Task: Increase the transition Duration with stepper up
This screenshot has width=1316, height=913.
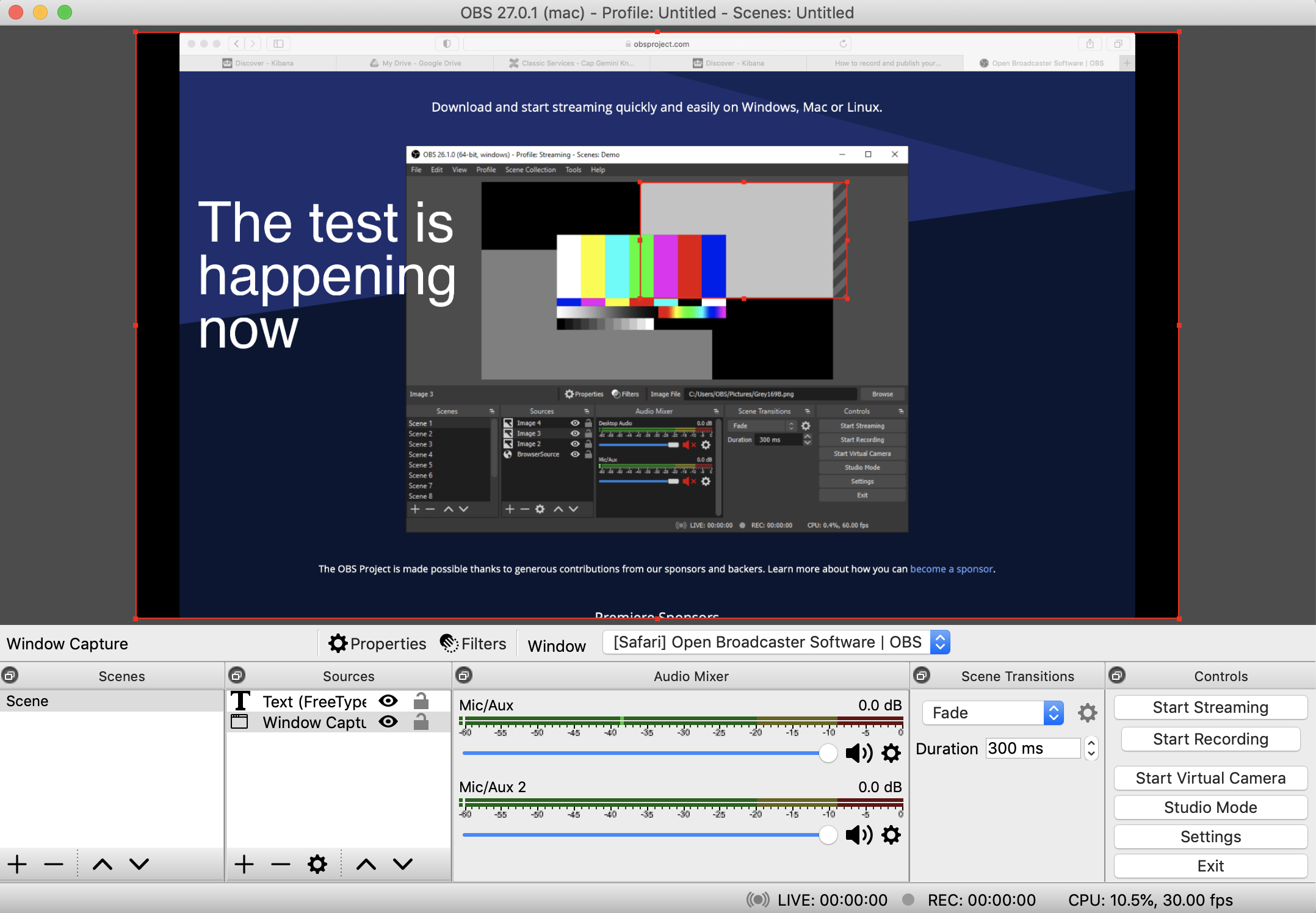Action: (1091, 743)
